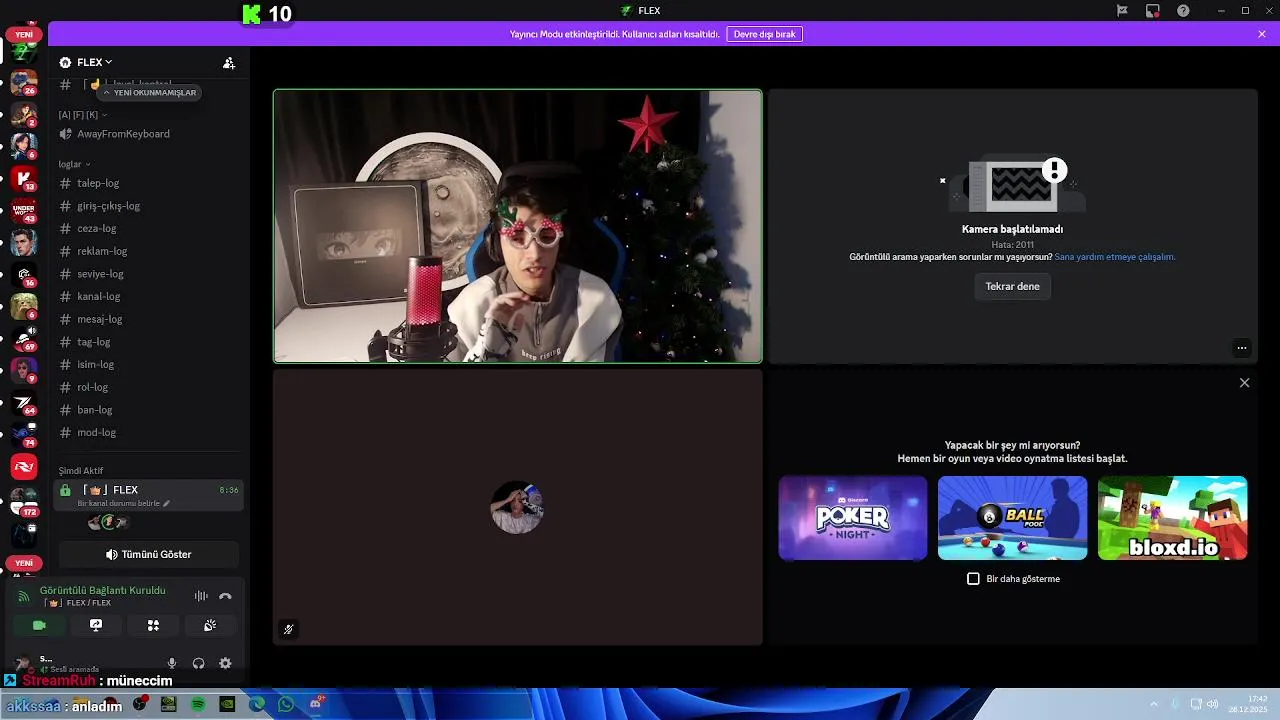Open the soundboard icon in voice panel
The width and height of the screenshot is (1280, 720).
(x=210, y=625)
